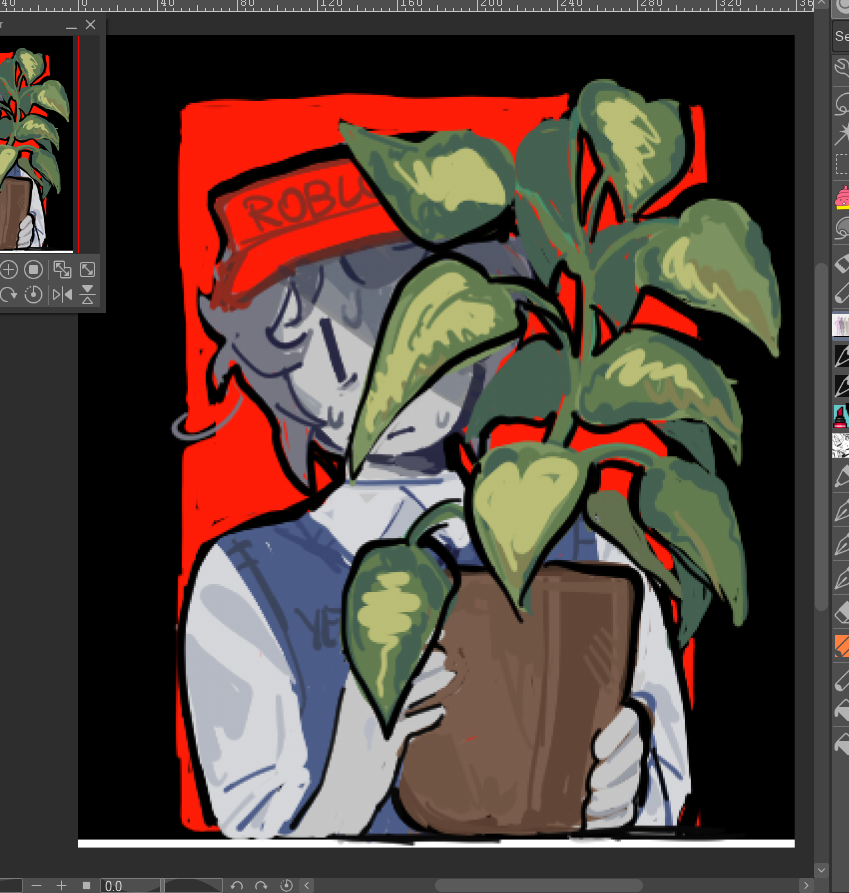
Task: Click the left arrow of horizontal scrollbar
Action: 307,886
